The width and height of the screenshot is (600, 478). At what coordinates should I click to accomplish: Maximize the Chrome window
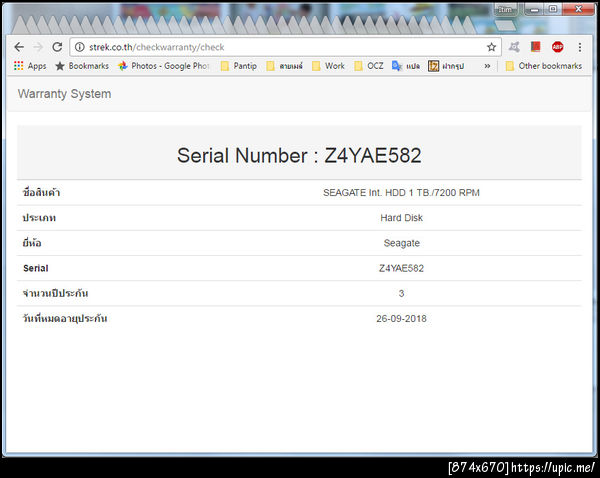tap(553, 10)
